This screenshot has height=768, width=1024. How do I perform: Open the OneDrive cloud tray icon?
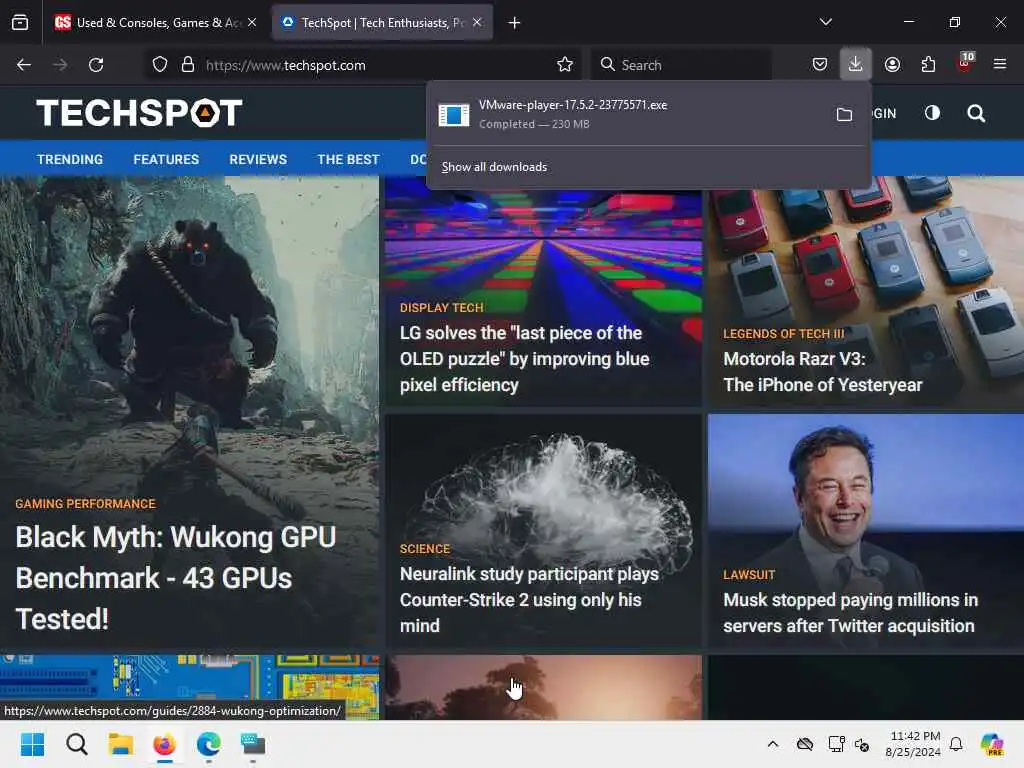tap(805, 744)
